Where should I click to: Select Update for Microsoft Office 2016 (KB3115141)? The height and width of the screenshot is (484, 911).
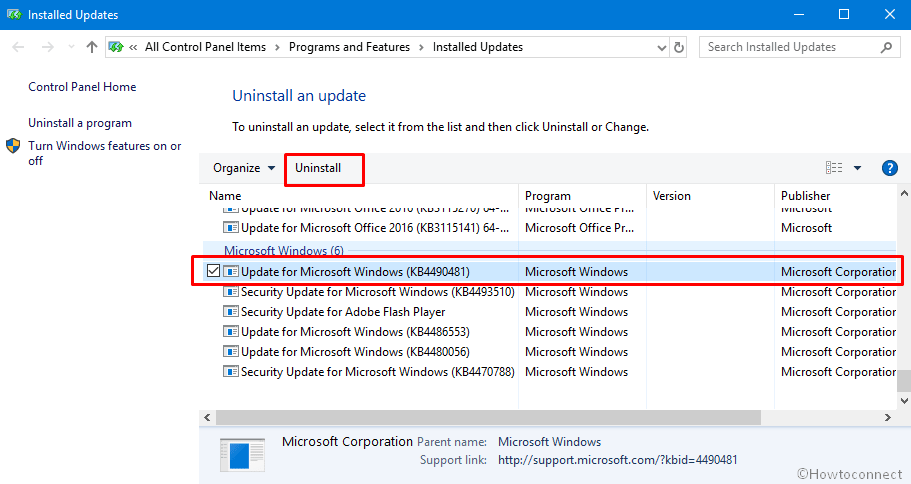375,228
